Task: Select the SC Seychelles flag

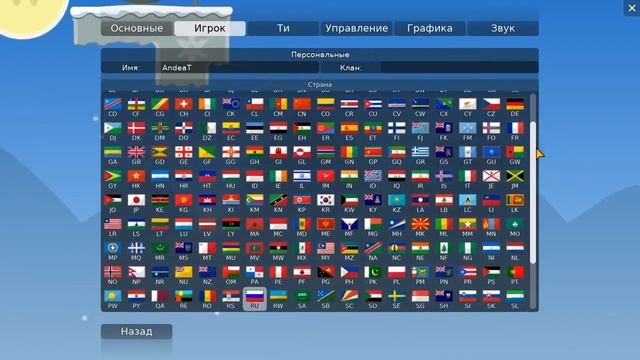Action: pos(349,296)
